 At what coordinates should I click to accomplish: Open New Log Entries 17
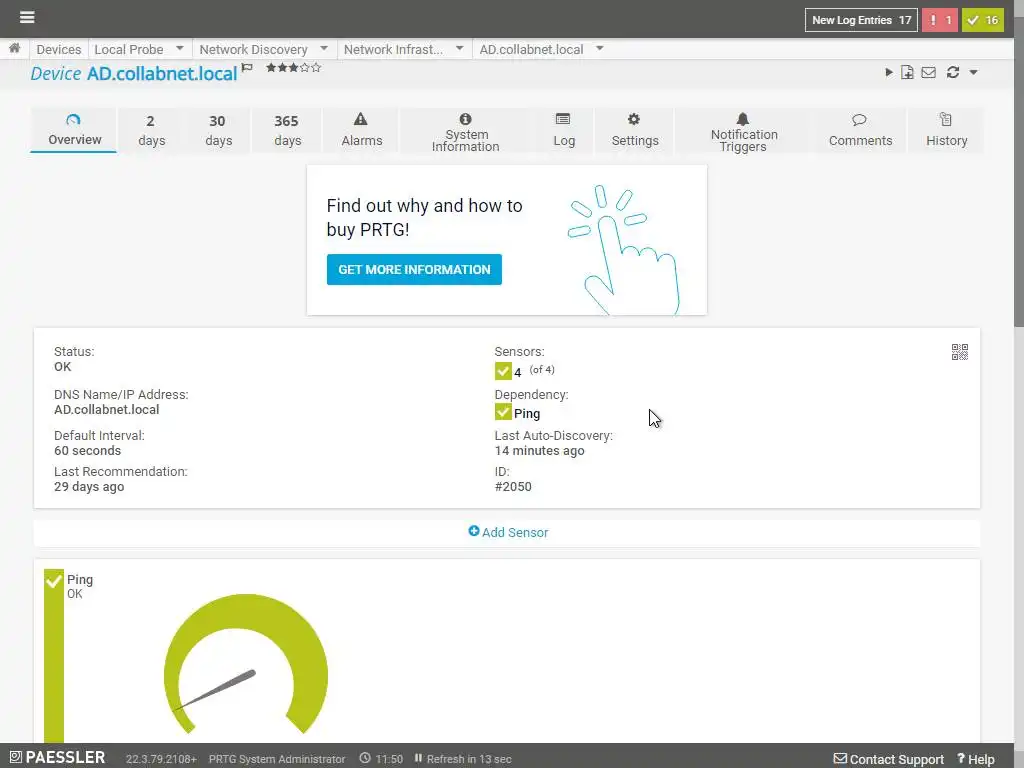[x=861, y=20]
